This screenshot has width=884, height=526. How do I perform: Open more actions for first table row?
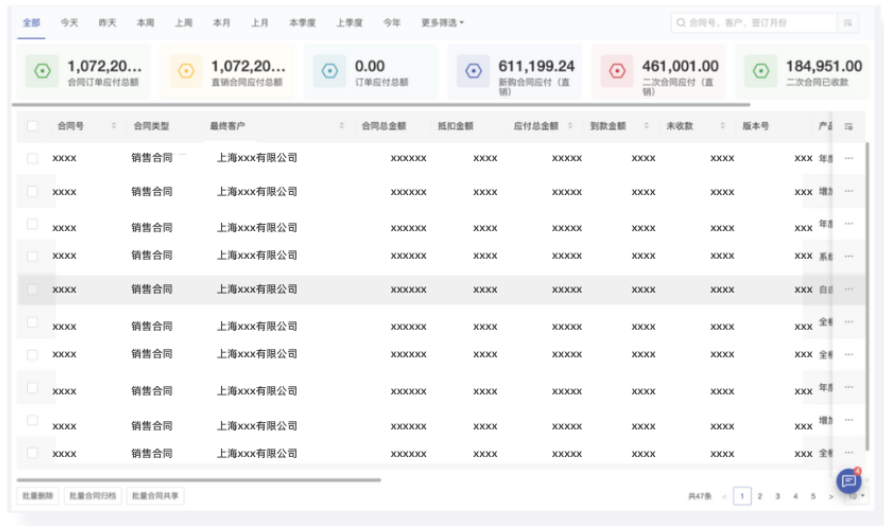pyautogui.click(x=848, y=158)
